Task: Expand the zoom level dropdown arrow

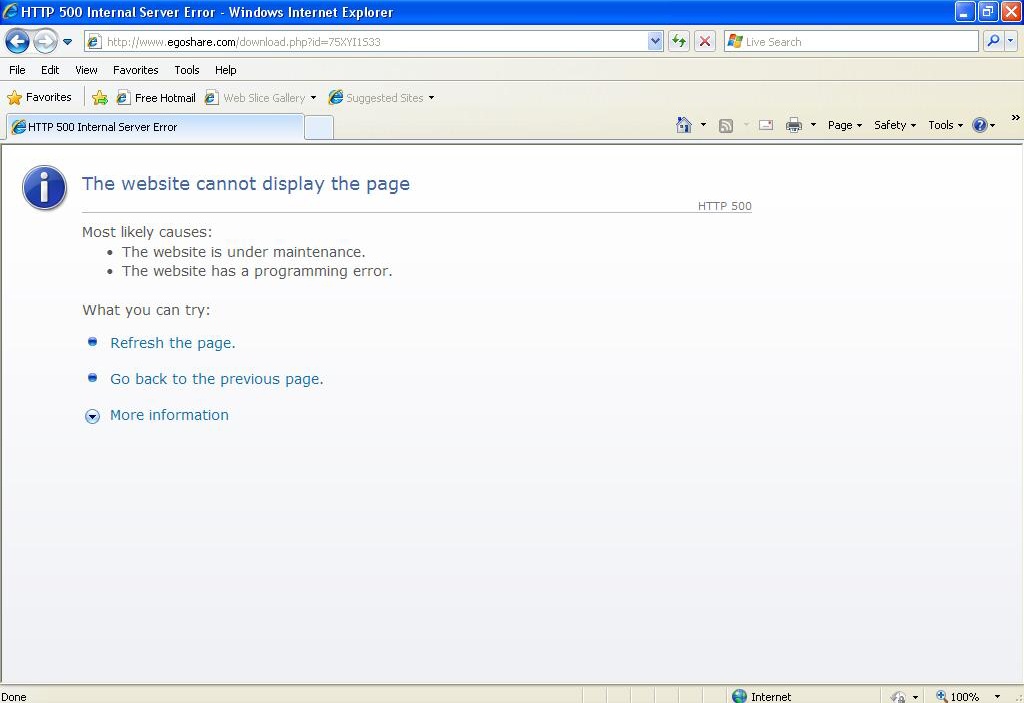Action: click(997, 697)
